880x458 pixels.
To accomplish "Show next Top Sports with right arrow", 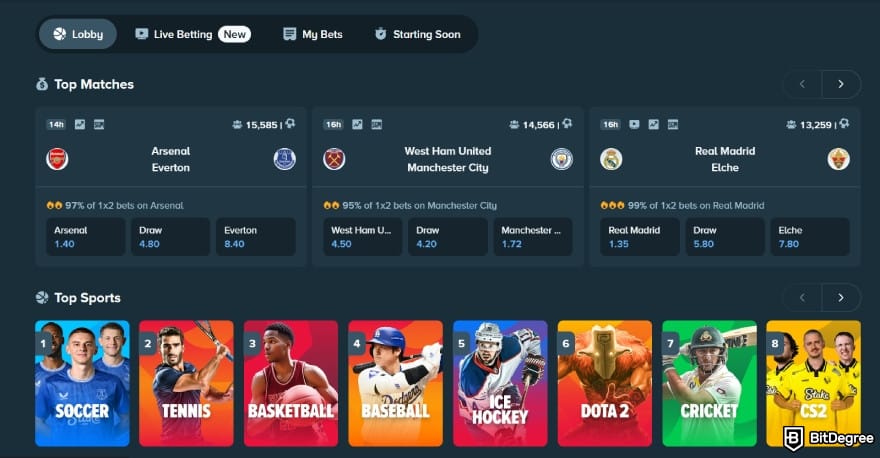I will pyautogui.click(x=841, y=297).
